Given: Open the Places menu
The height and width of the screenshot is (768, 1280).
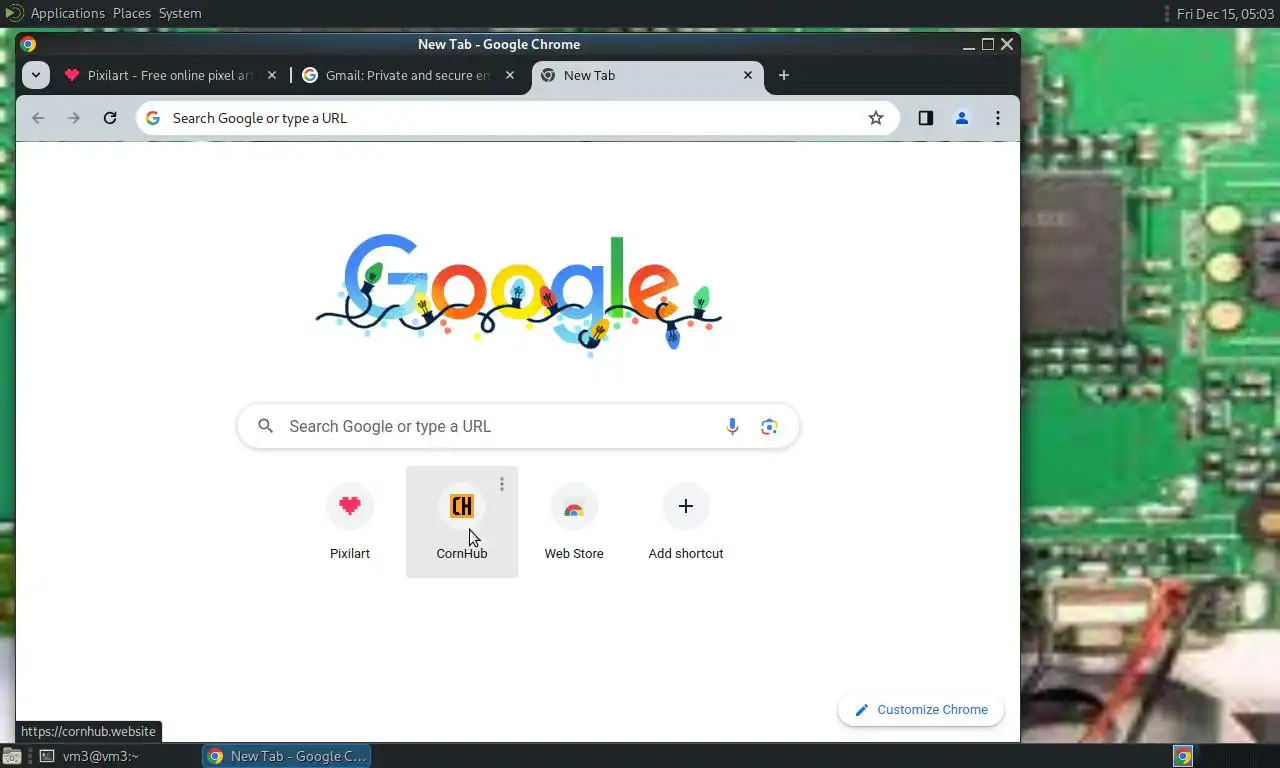Looking at the screenshot, I should [131, 13].
